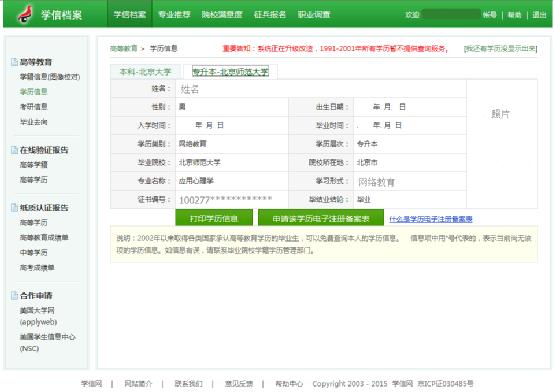Screen dimensions: 554x392
Task: Click the 还有学历没显示出来 link
Action: pyautogui.click(x=500, y=49)
